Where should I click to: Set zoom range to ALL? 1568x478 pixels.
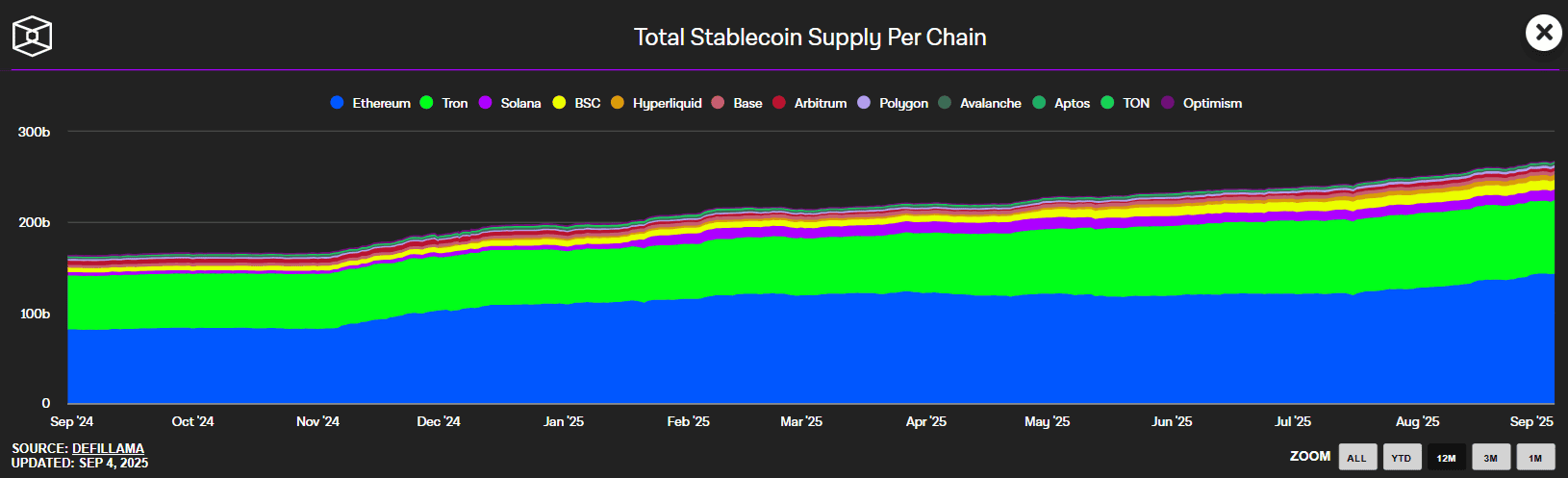click(1356, 458)
